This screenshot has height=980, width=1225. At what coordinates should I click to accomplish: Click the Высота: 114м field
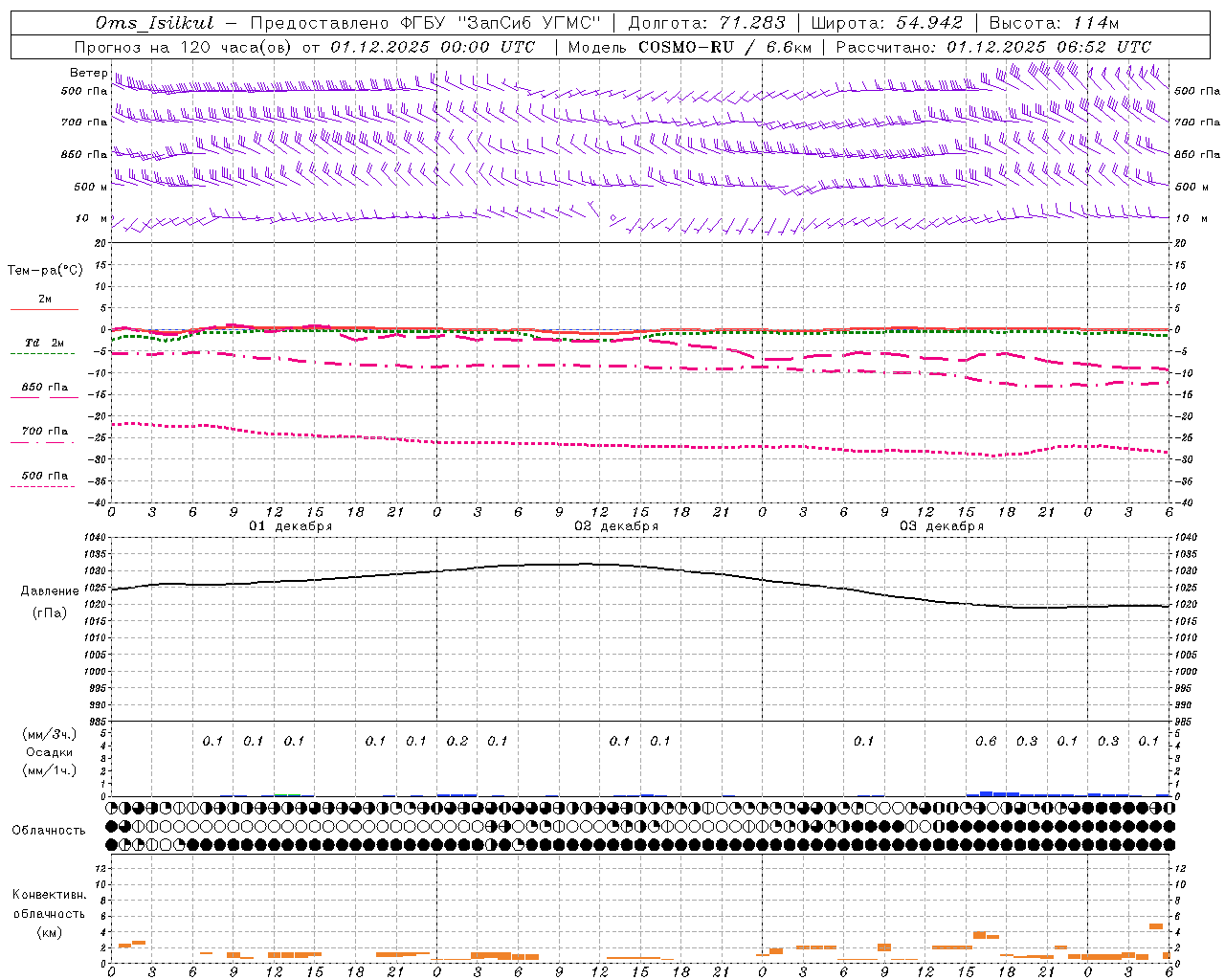(1054, 23)
